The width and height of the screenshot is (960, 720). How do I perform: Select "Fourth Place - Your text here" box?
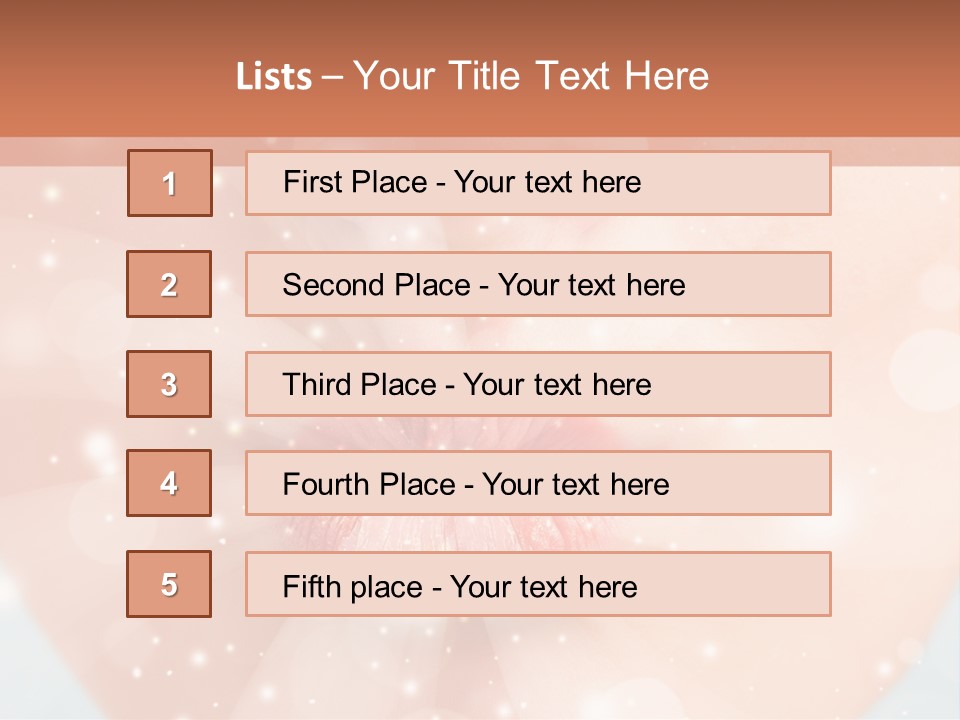[x=538, y=484]
